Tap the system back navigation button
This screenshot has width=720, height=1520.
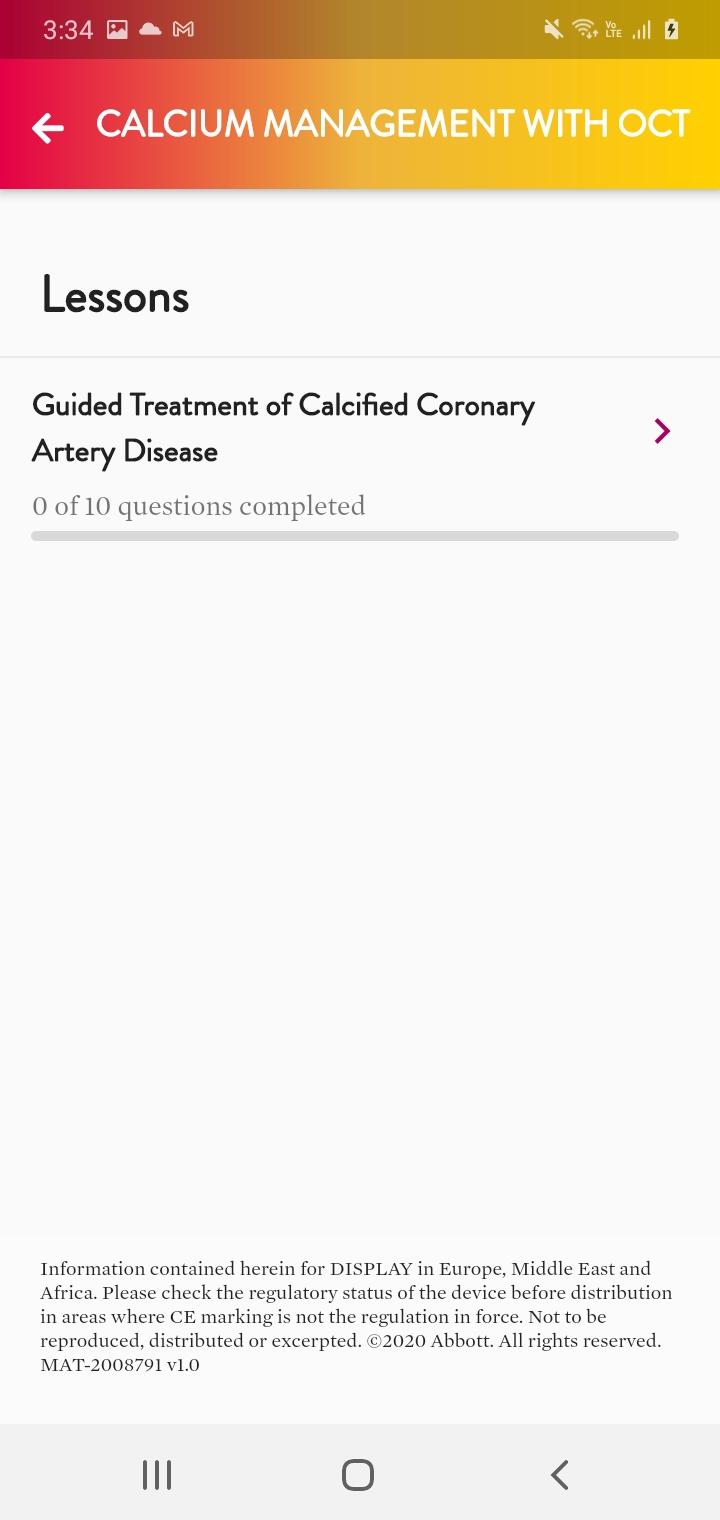[560, 1475]
